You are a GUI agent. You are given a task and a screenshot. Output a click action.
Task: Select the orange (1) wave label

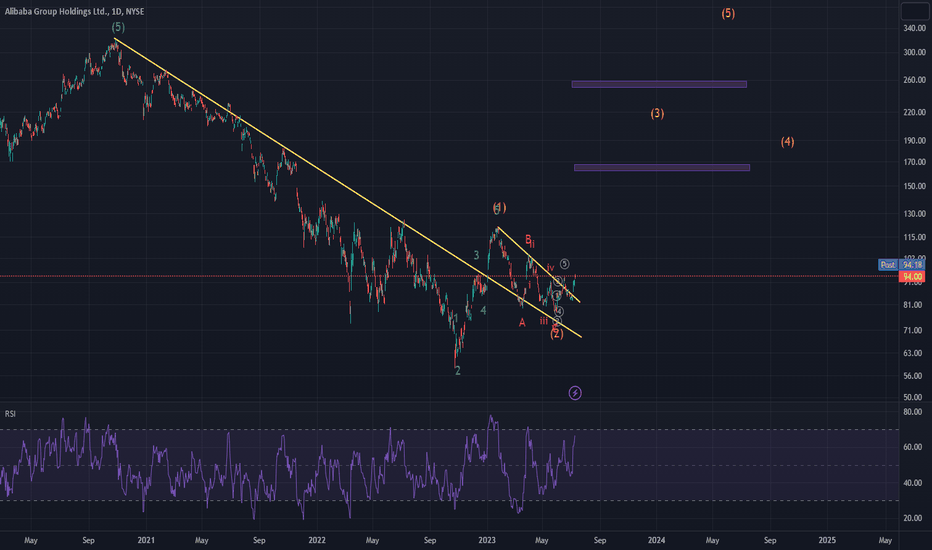tap(499, 208)
